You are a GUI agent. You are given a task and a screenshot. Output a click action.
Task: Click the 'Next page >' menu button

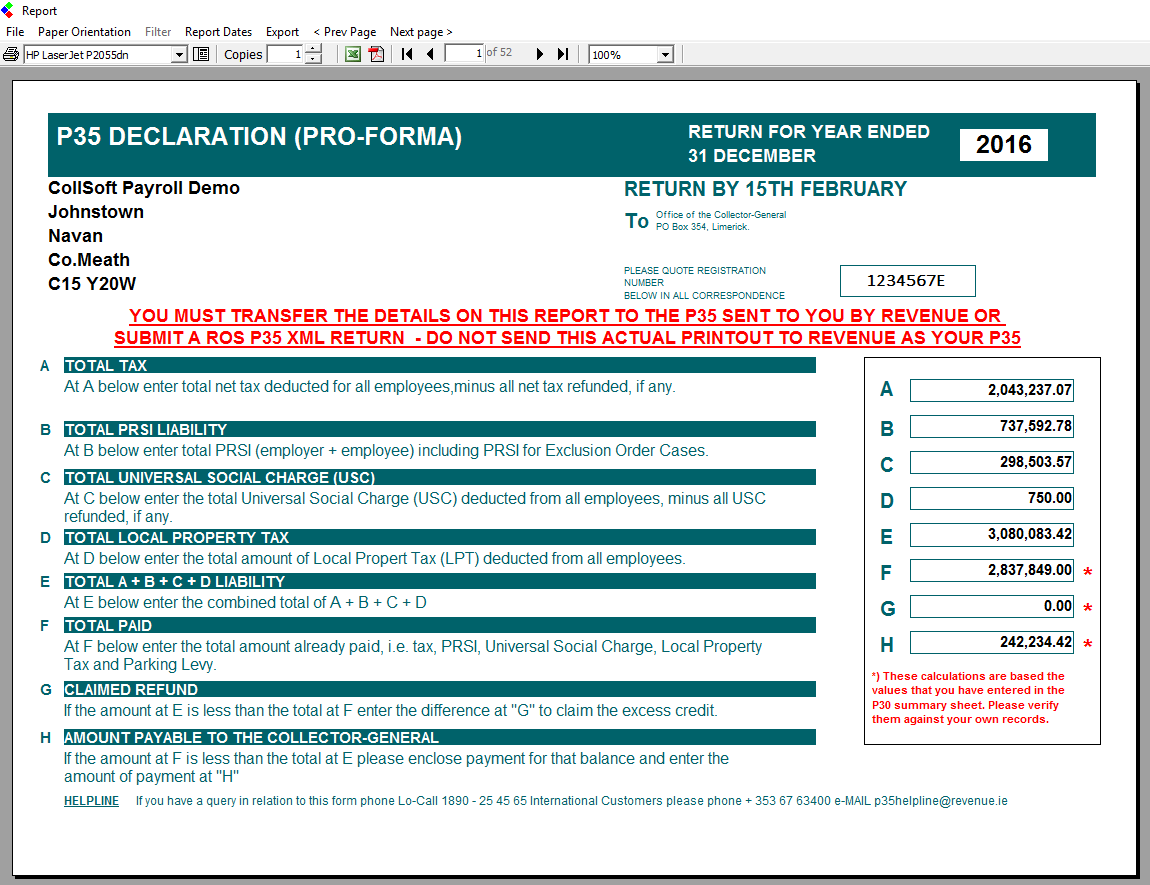(x=421, y=32)
